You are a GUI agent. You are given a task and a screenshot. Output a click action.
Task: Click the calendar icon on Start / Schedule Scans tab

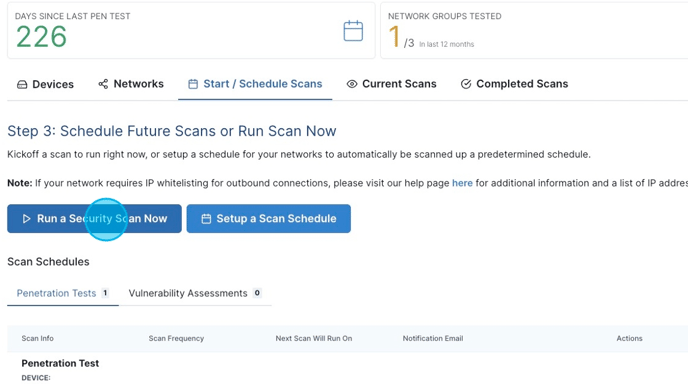tap(193, 84)
